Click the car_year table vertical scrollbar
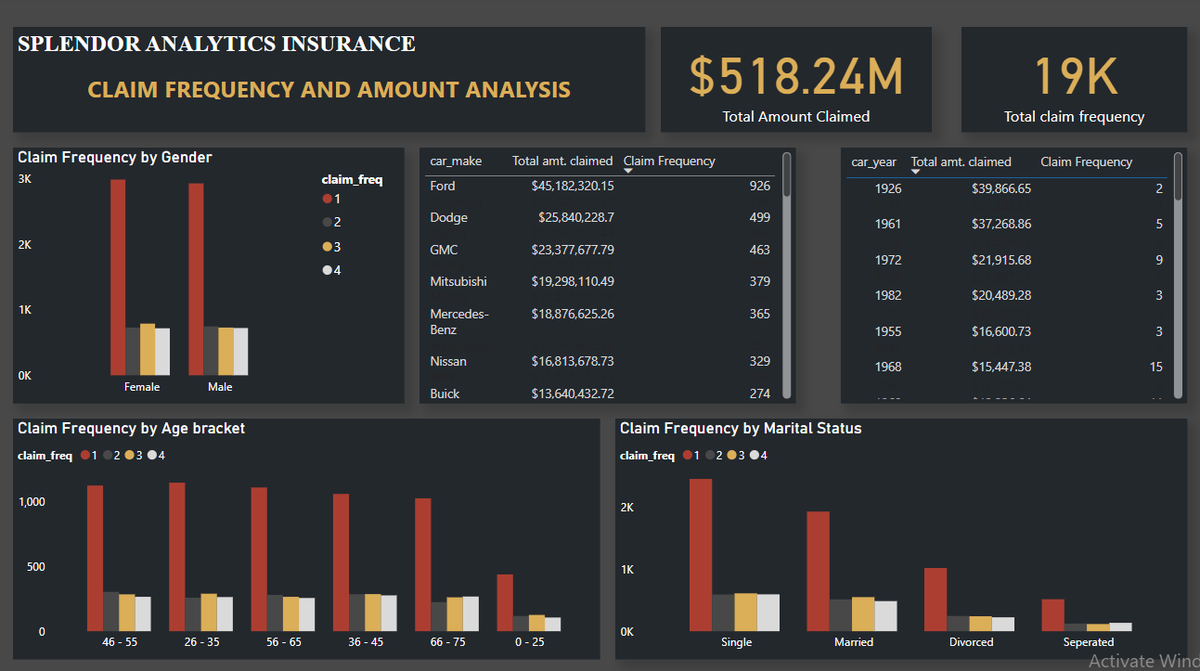The image size is (1200, 671). click(1177, 176)
